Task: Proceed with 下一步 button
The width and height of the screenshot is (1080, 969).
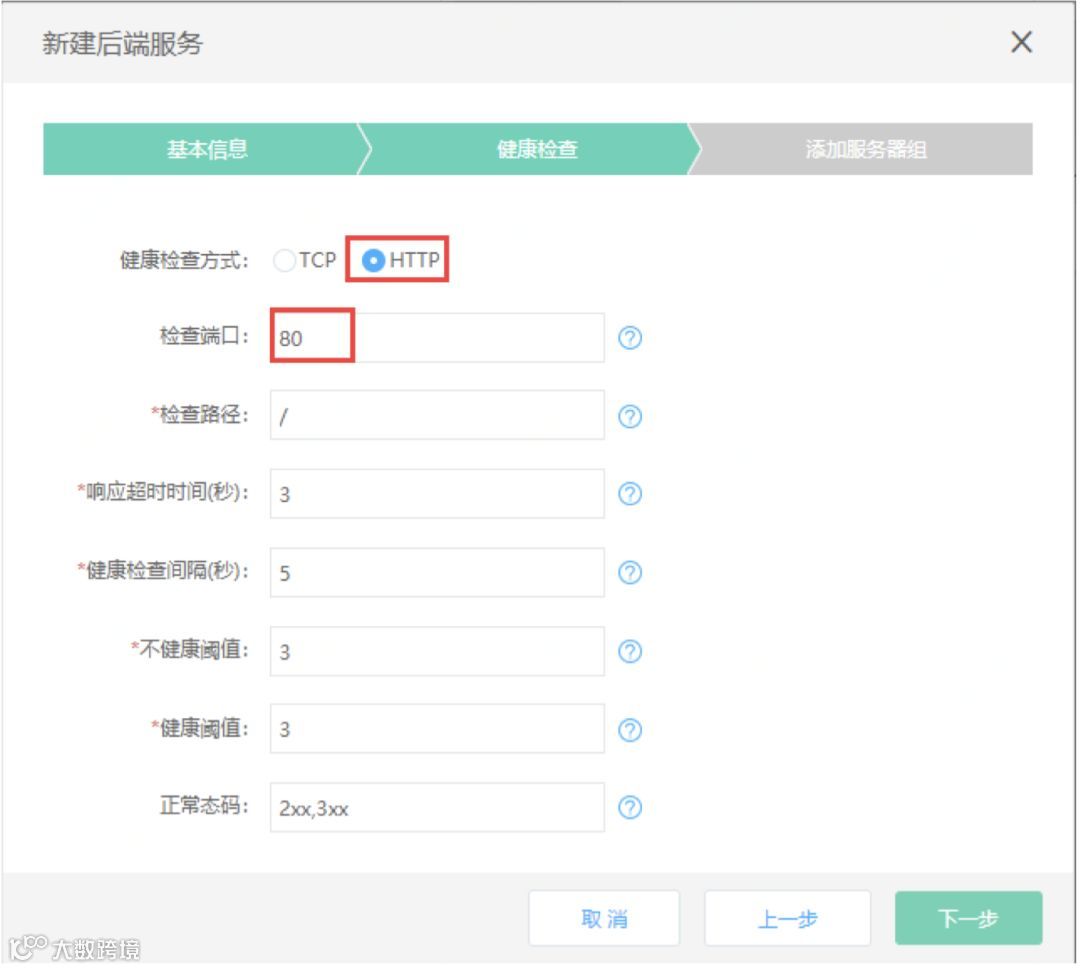Action: tap(968, 919)
